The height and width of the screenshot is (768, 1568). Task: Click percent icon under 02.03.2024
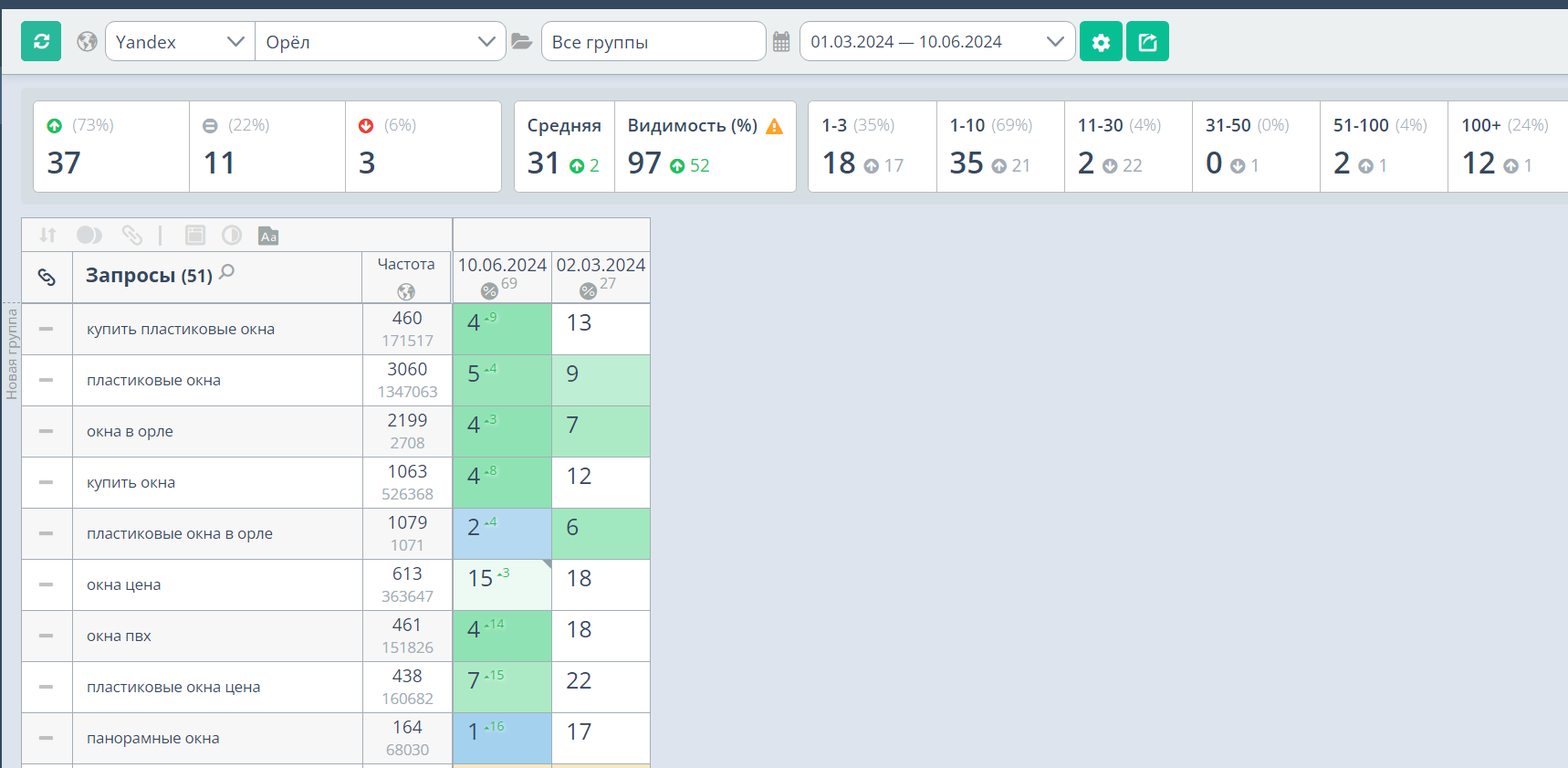coord(588,291)
